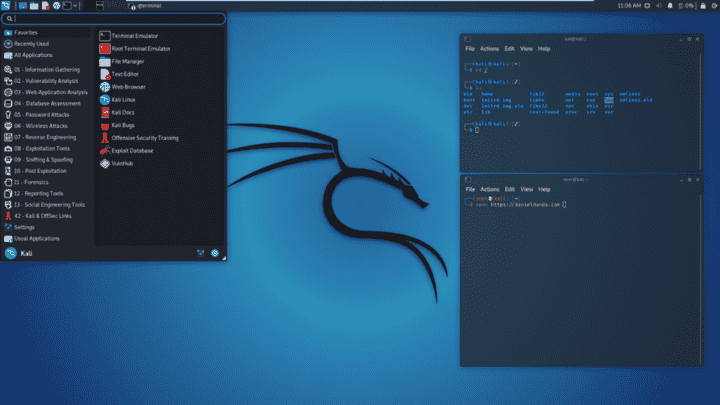Open 12 - Reporting Tools category

tap(46, 194)
